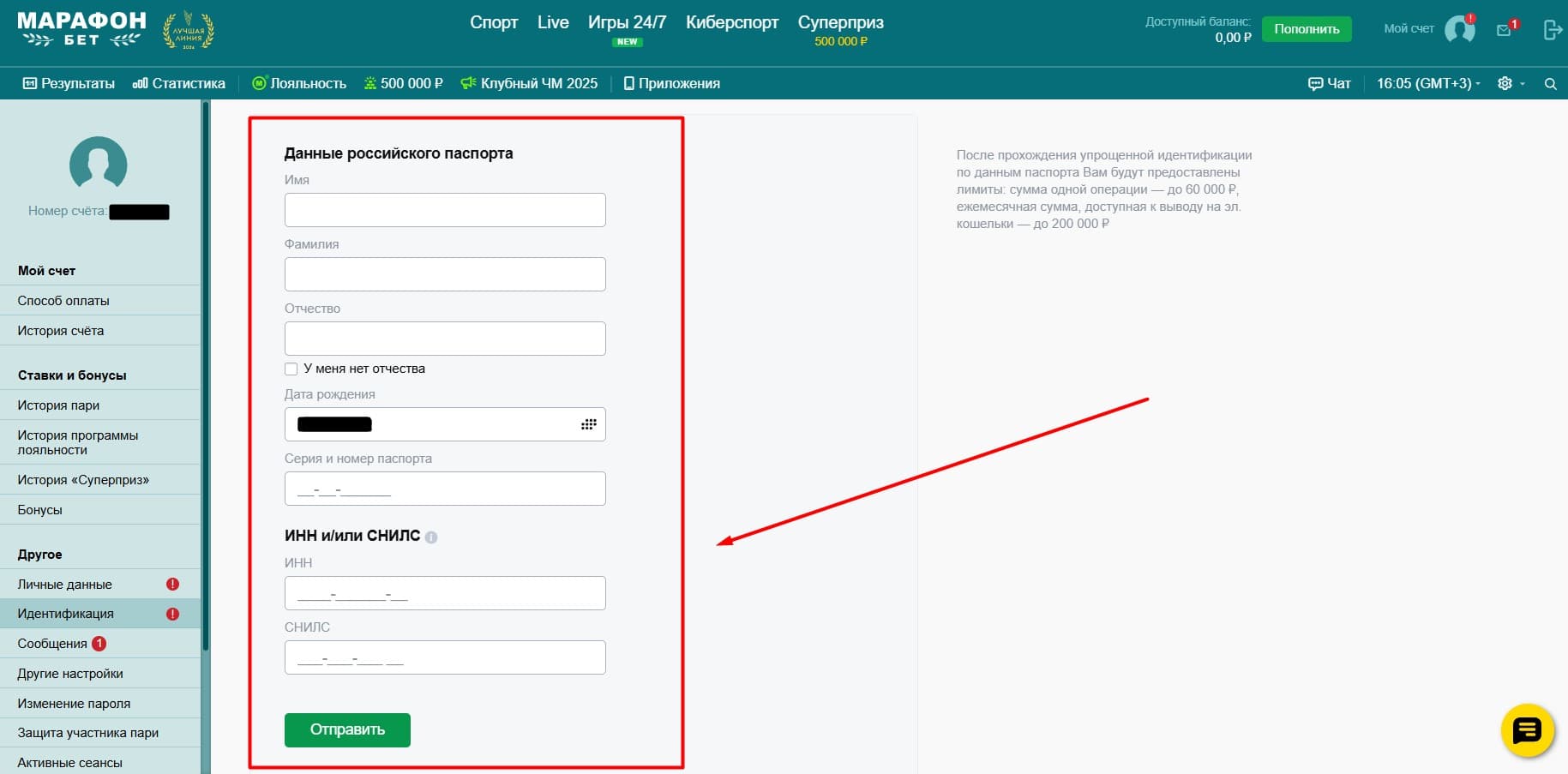Expand the settings dropdown arrow
1568x774 pixels.
tap(1523, 84)
